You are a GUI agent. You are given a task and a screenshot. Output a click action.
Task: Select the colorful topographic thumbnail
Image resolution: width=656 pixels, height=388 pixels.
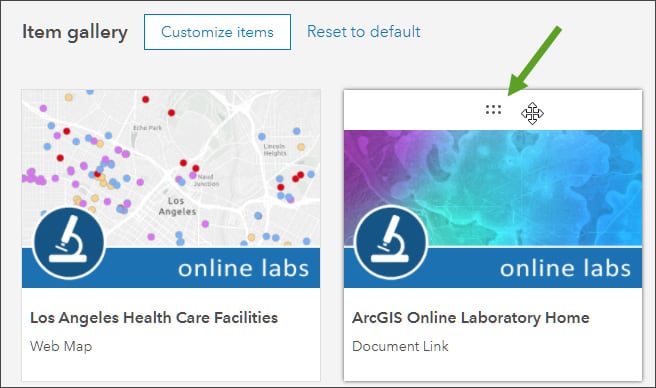click(493, 188)
